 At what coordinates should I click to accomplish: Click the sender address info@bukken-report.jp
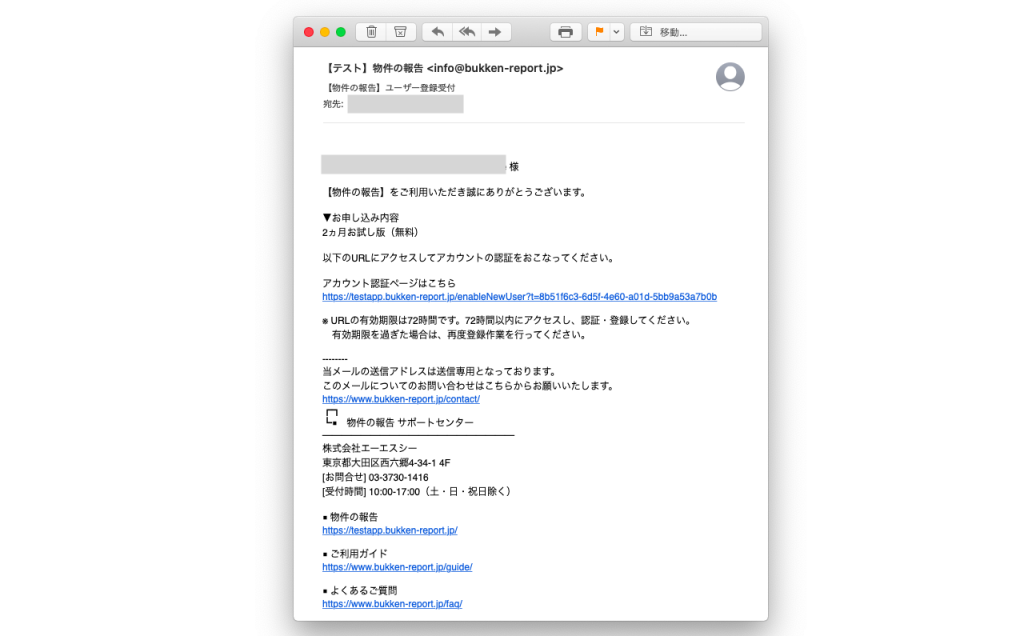[x=495, y=68]
